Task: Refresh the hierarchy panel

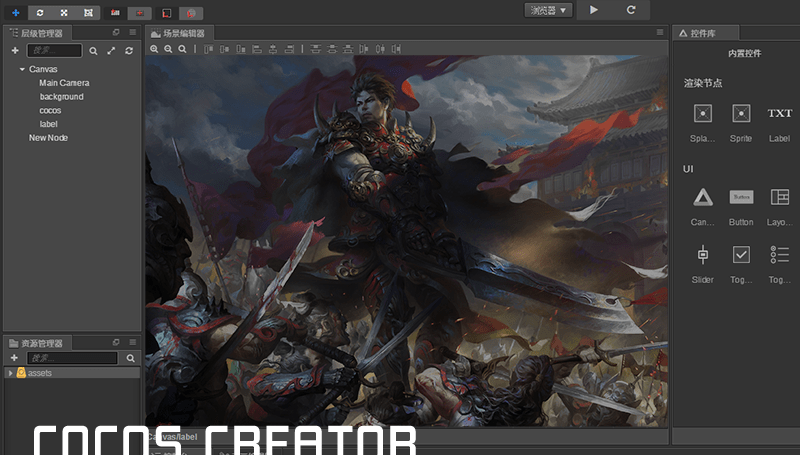Action: [129, 50]
